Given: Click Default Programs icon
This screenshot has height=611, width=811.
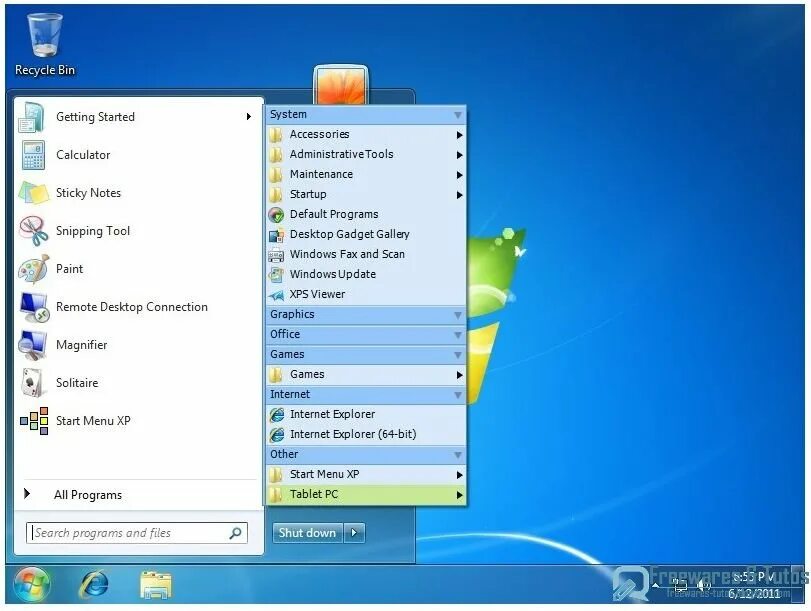Looking at the screenshot, I should pos(277,215).
